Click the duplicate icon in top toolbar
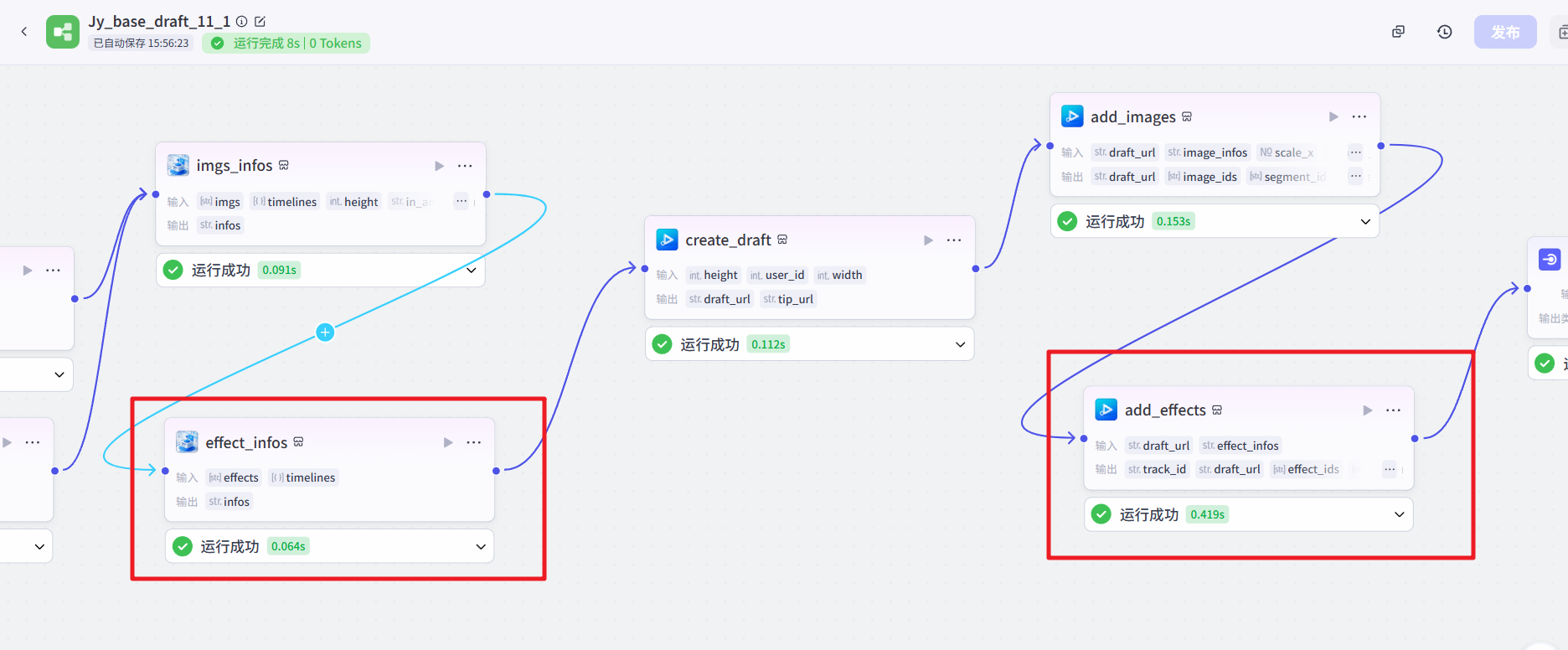Screen dimensions: 1568x650 click(1398, 32)
